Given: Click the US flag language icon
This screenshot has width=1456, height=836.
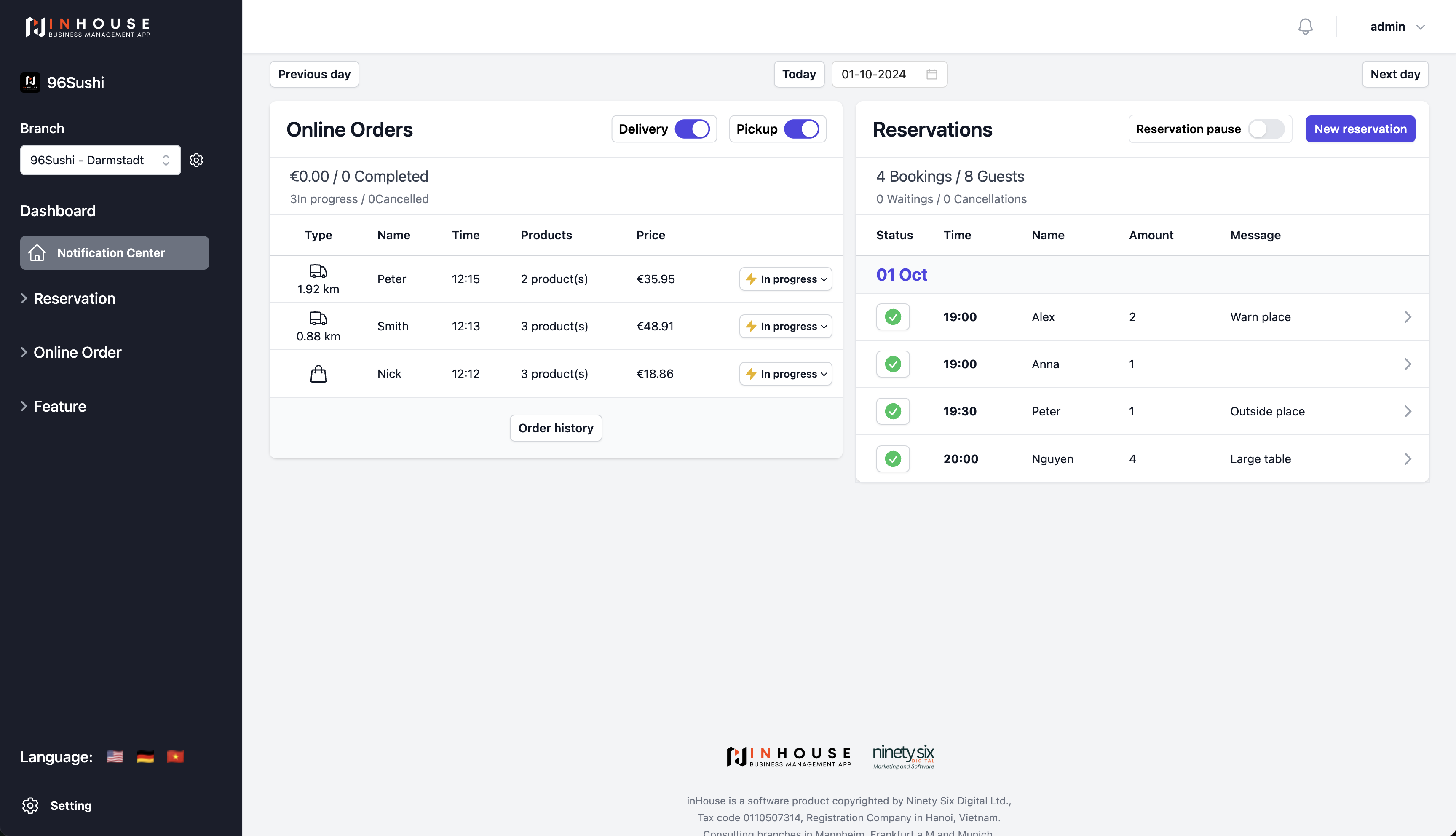Looking at the screenshot, I should (115, 757).
